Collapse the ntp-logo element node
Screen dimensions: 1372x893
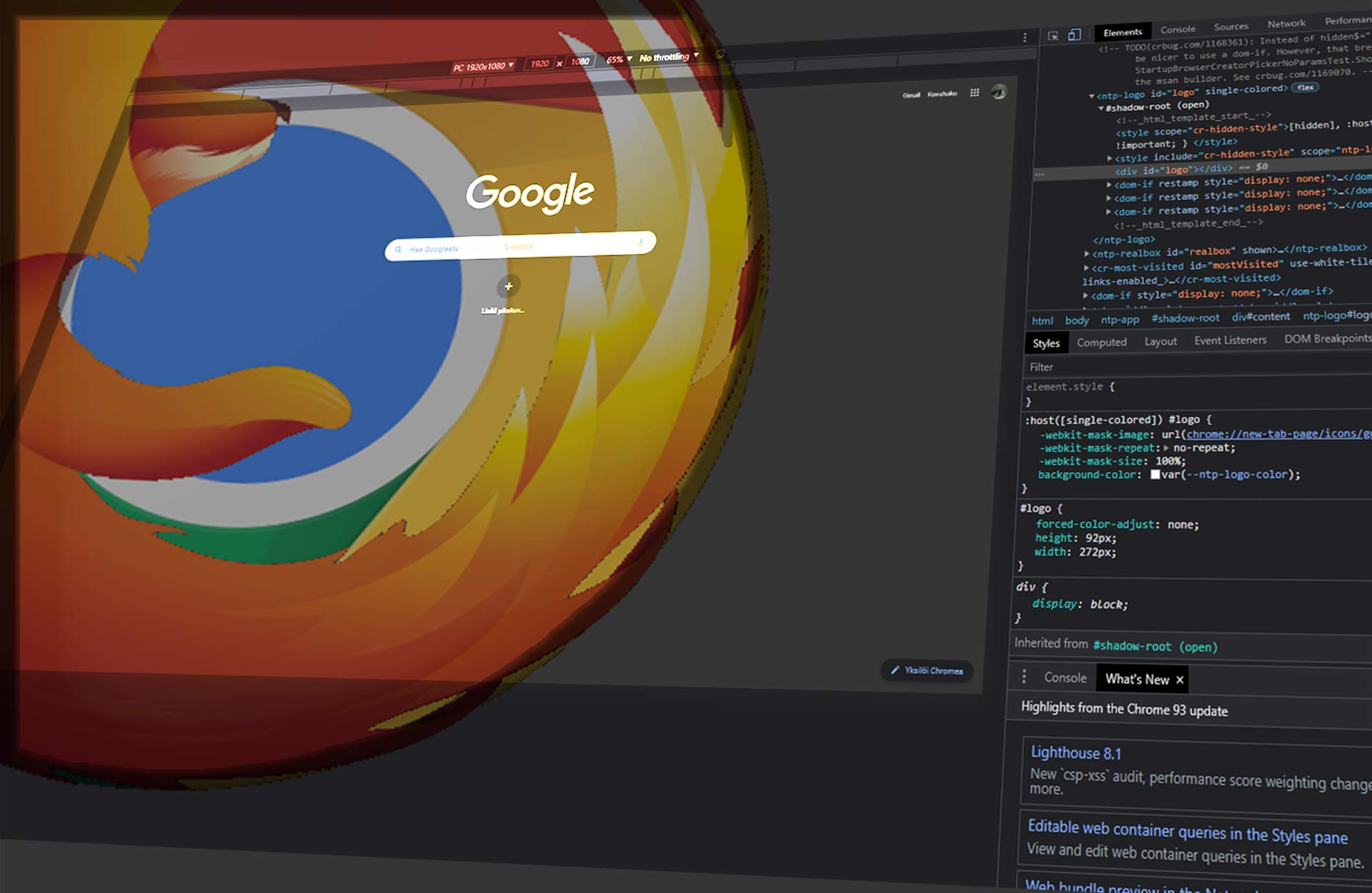(1092, 96)
